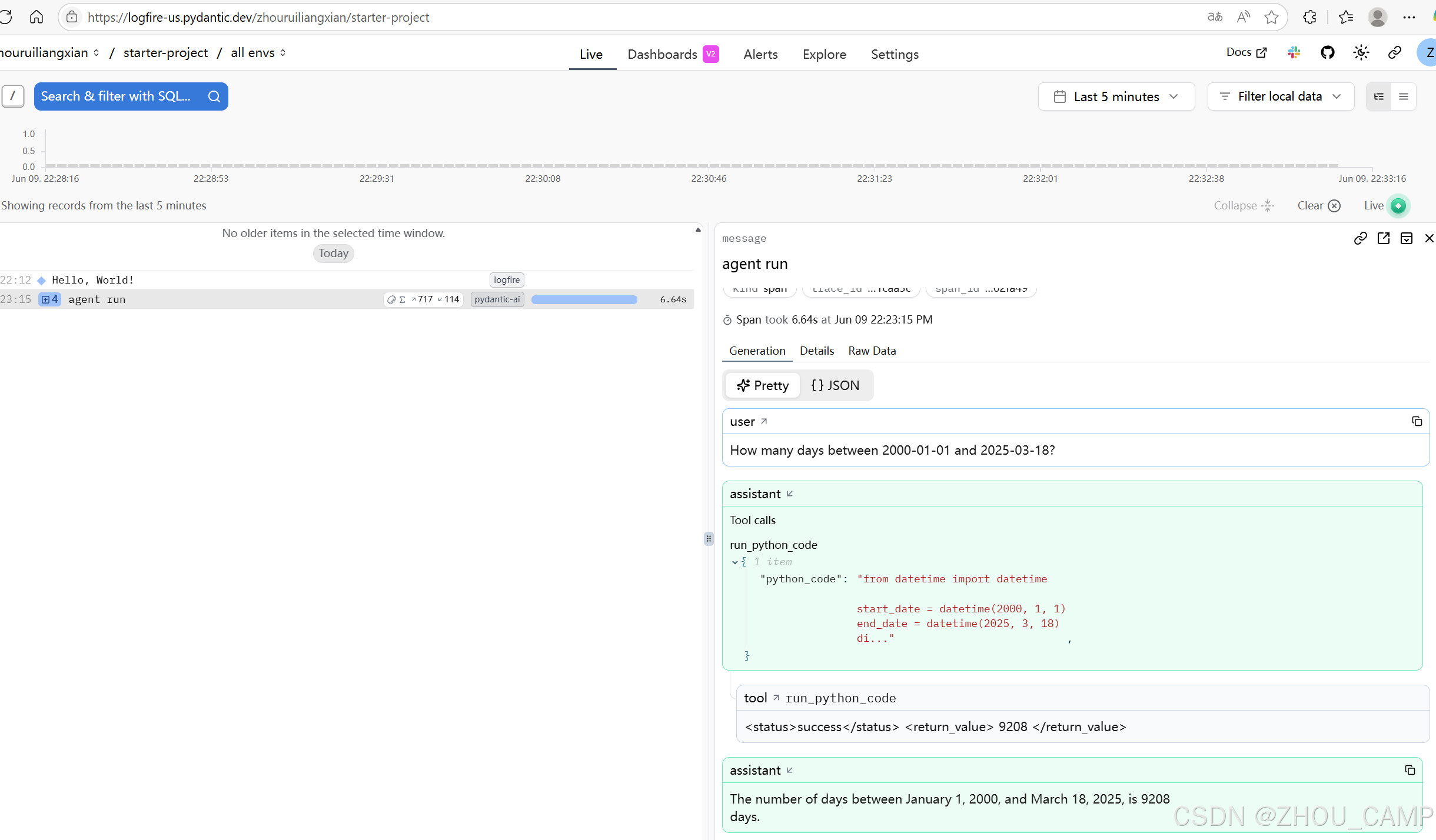Click the agent run duration bar
Viewport: 1436px width, 840px height.
click(x=584, y=299)
